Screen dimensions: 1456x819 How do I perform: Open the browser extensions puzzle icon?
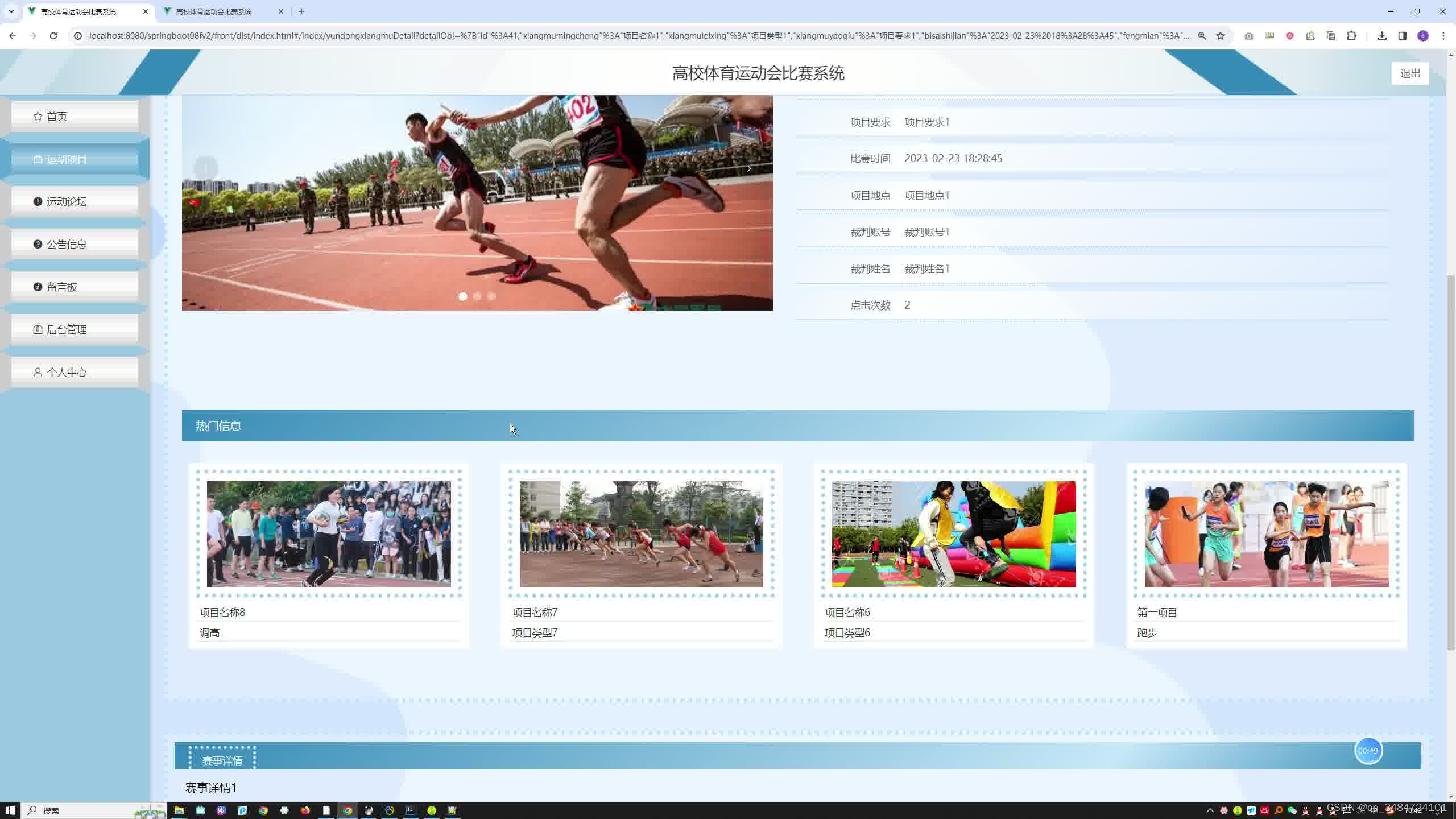(1352, 36)
